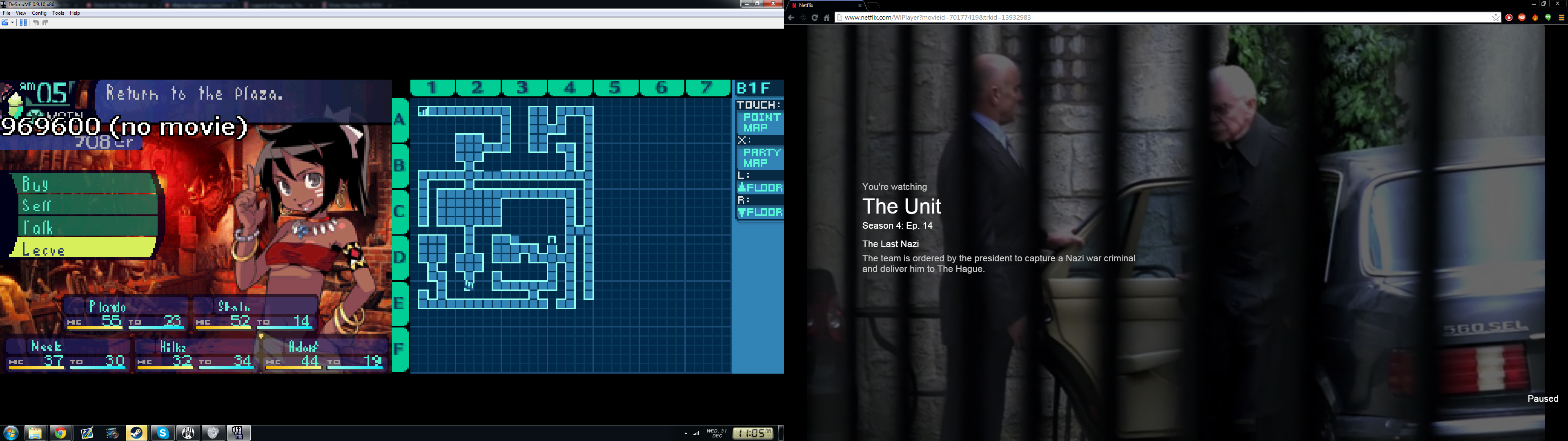Open the Windows Start menu

click(x=11, y=433)
